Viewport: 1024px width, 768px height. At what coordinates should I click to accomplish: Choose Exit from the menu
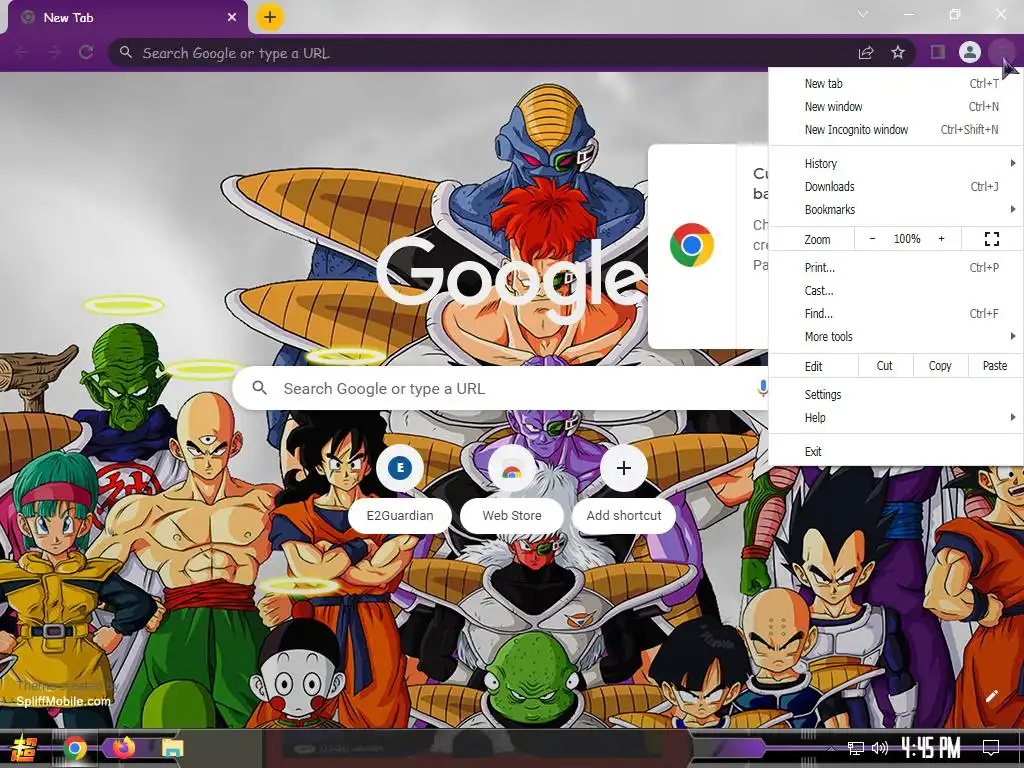[x=896, y=451]
